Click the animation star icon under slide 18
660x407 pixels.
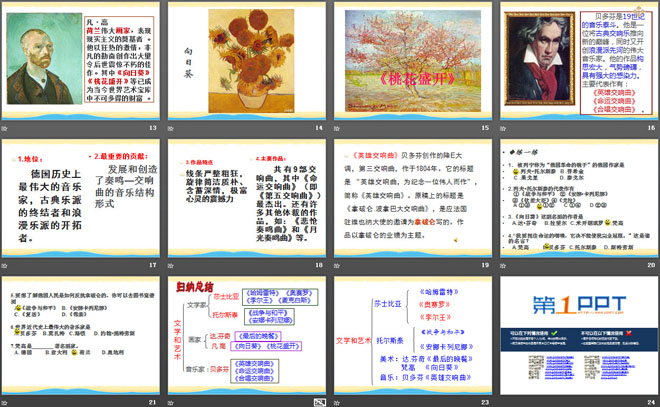tap(170, 266)
